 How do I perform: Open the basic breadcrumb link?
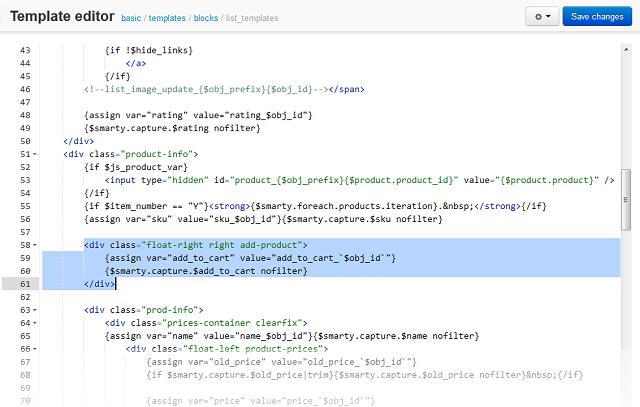tap(131, 18)
